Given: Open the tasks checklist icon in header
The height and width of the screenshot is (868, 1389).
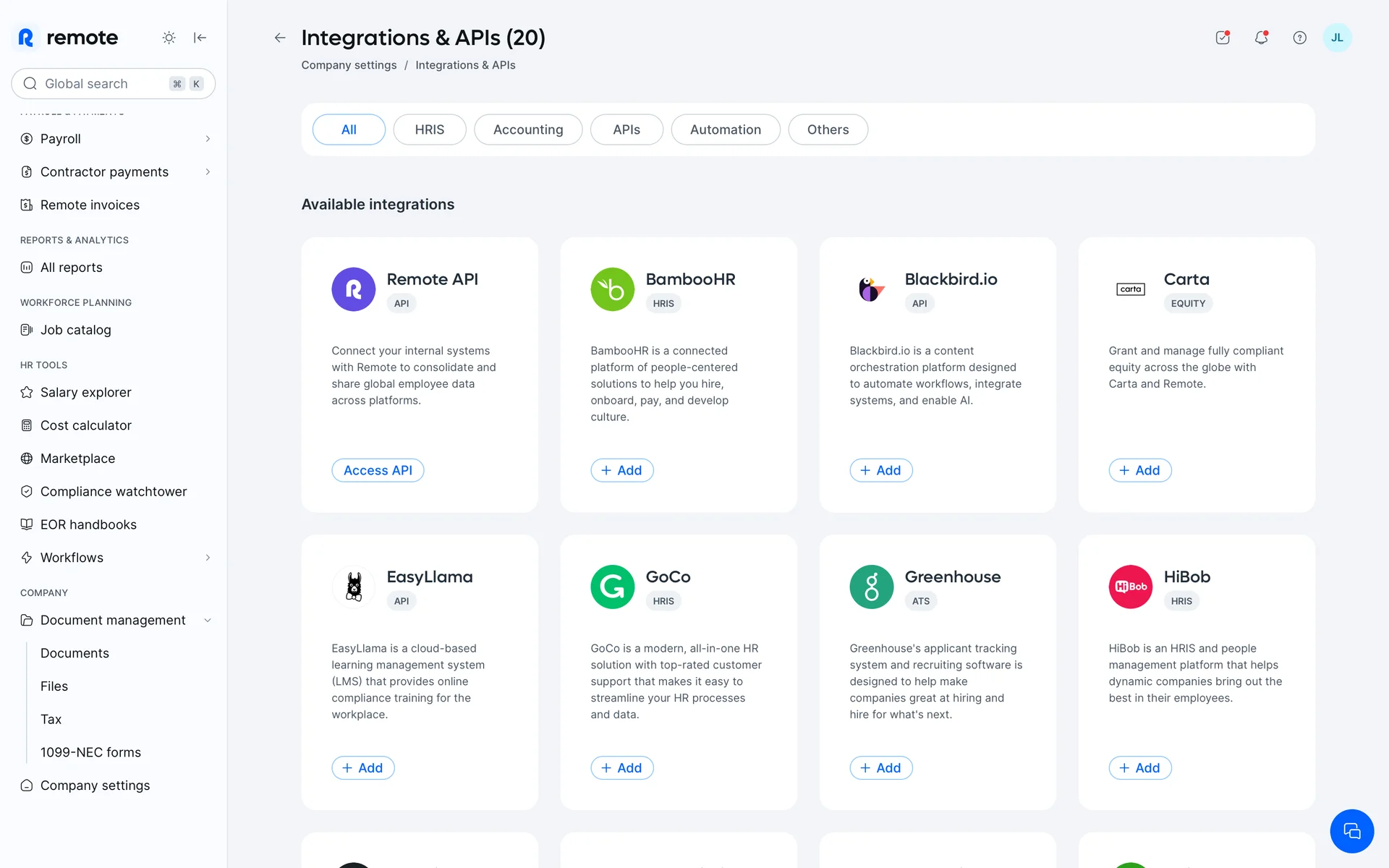Looking at the screenshot, I should point(1223,38).
